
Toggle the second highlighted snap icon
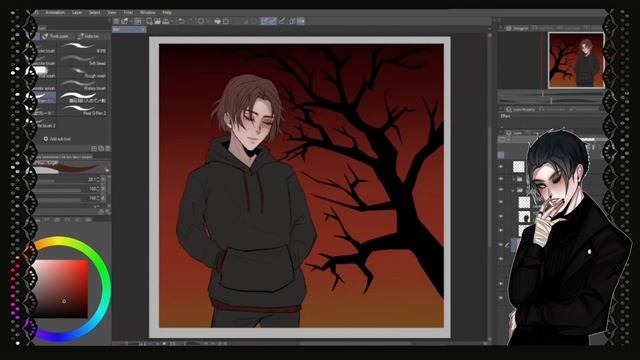click(273, 21)
